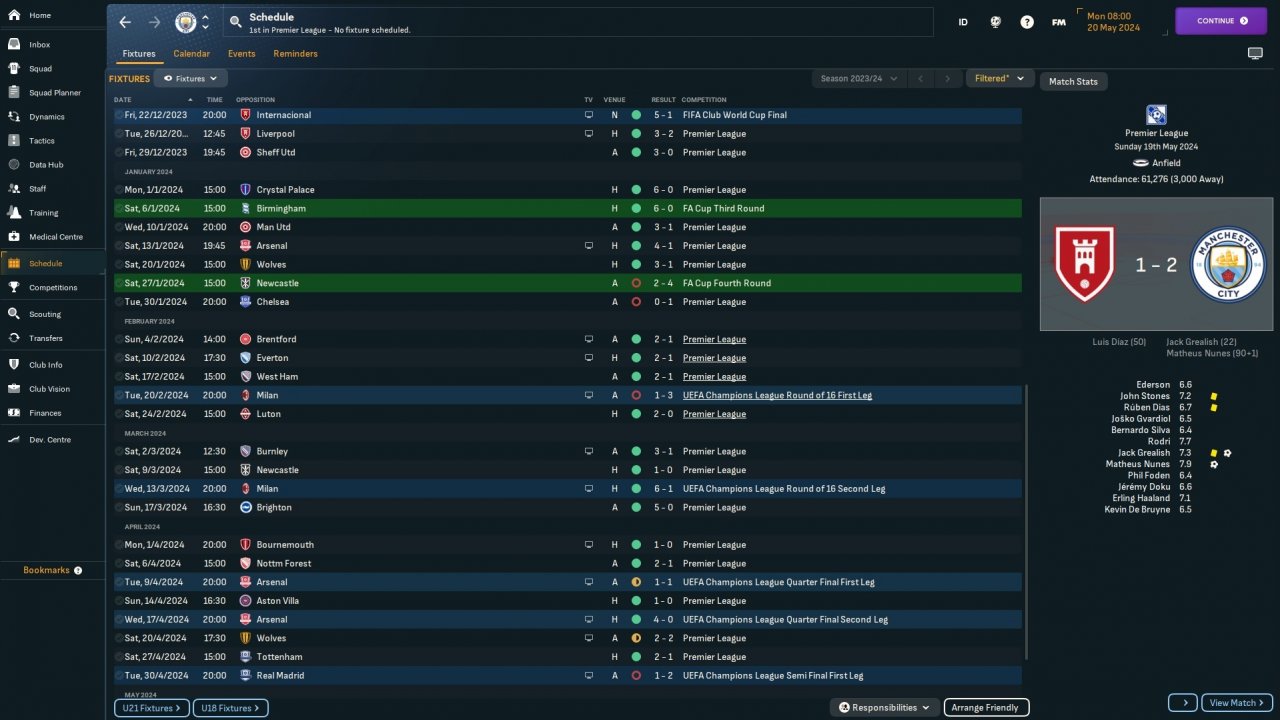Click the Arrange Friendly button
1280x720 pixels.
(986, 707)
